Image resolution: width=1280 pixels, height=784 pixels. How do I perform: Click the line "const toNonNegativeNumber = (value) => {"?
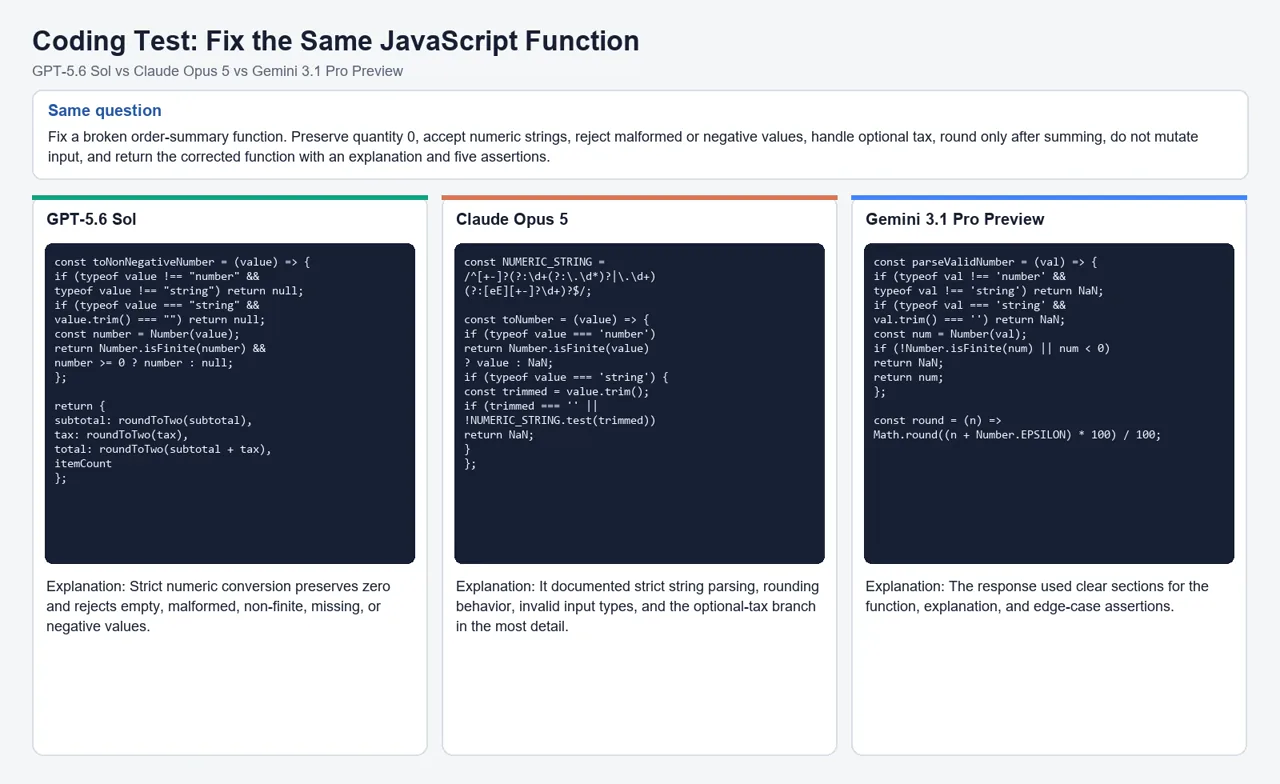coord(183,262)
